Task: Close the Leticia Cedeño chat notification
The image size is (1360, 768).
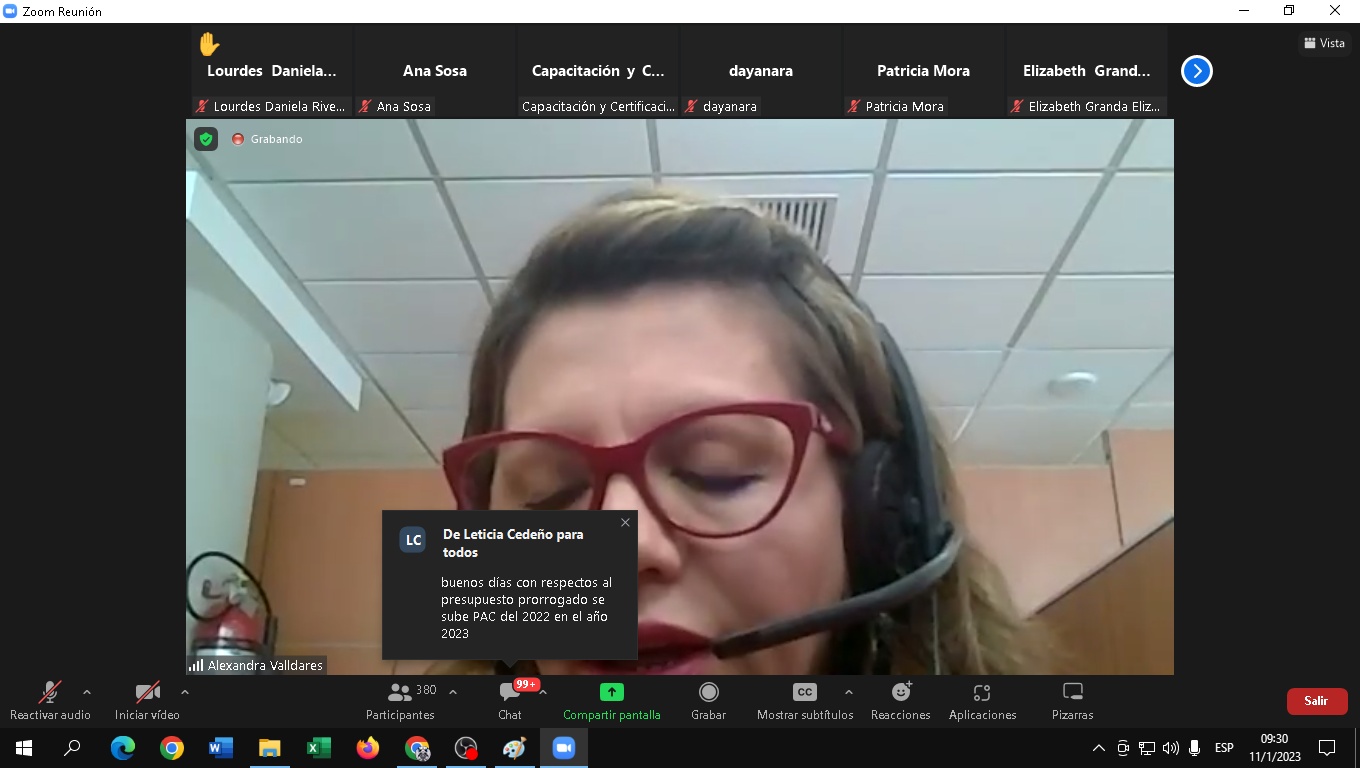Action: click(x=625, y=522)
